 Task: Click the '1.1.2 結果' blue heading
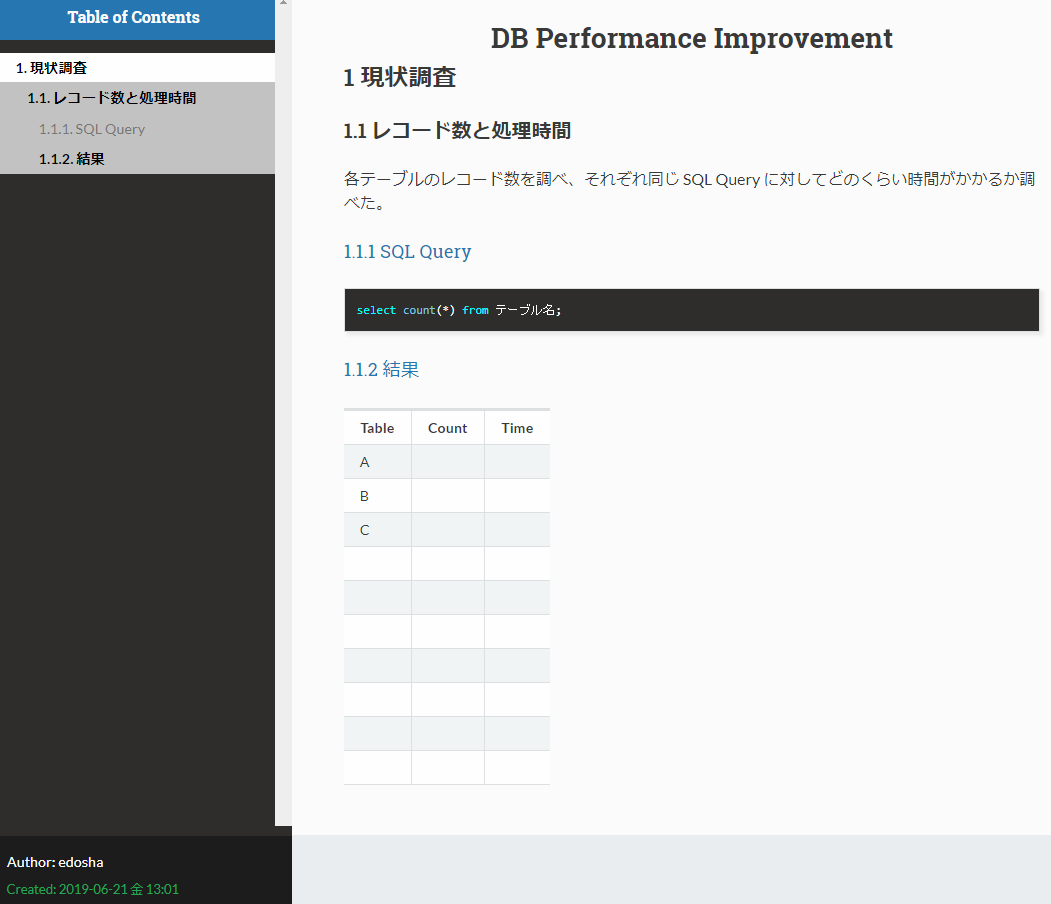point(381,369)
